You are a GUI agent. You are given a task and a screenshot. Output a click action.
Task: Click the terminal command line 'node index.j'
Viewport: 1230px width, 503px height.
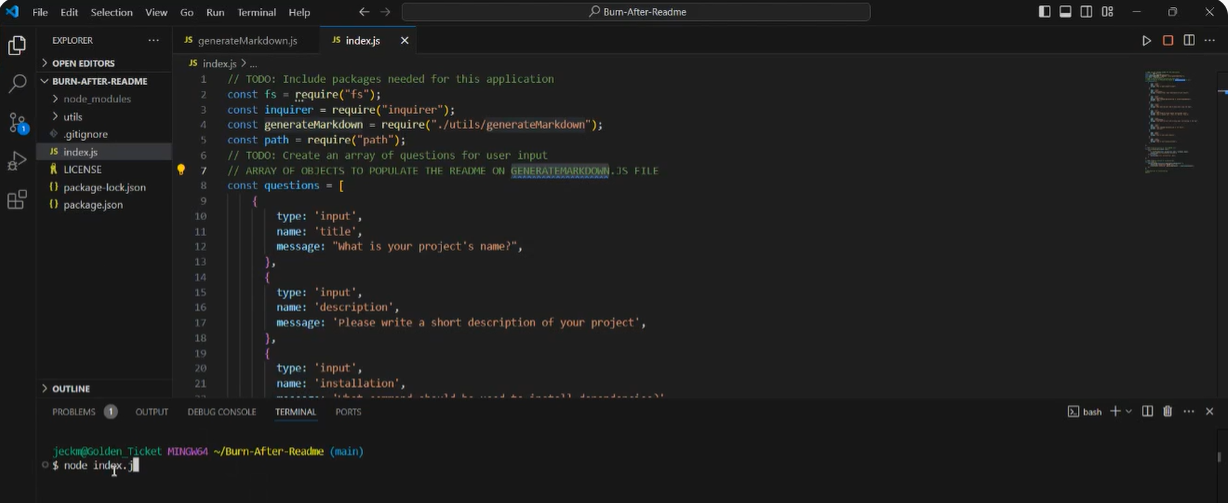pos(100,466)
